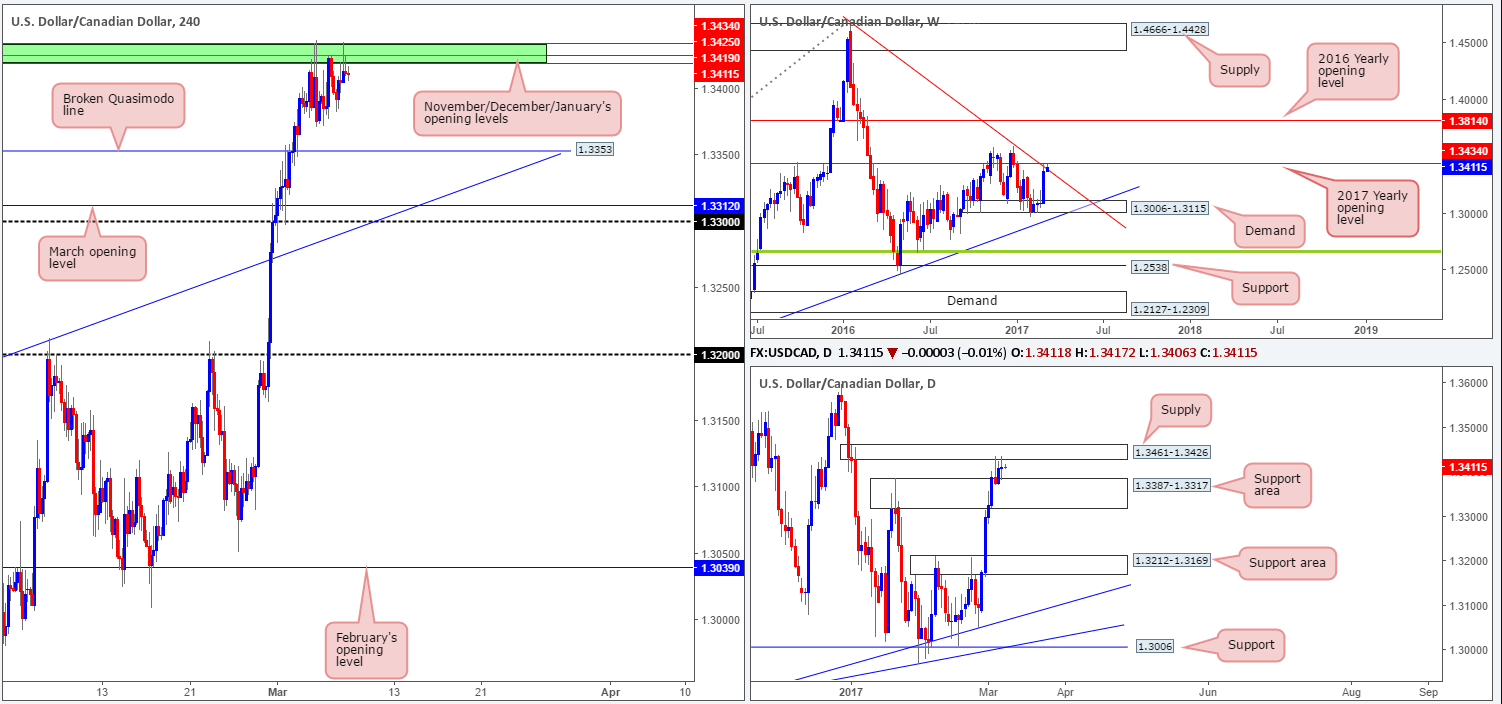Select the 1.36000 axis value on daily chart

[1467, 384]
